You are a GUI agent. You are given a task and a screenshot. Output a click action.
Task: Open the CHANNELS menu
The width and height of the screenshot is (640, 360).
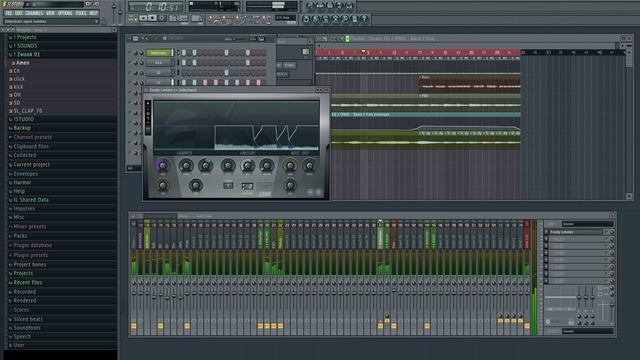coord(34,13)
